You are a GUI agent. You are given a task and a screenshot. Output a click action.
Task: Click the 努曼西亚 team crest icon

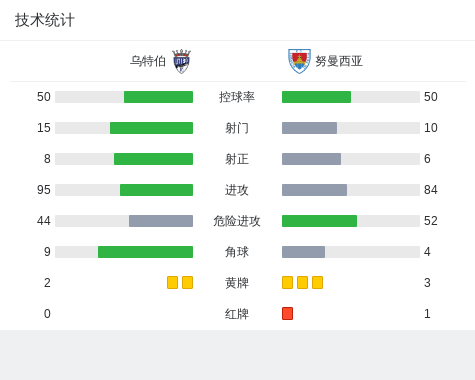299,61
